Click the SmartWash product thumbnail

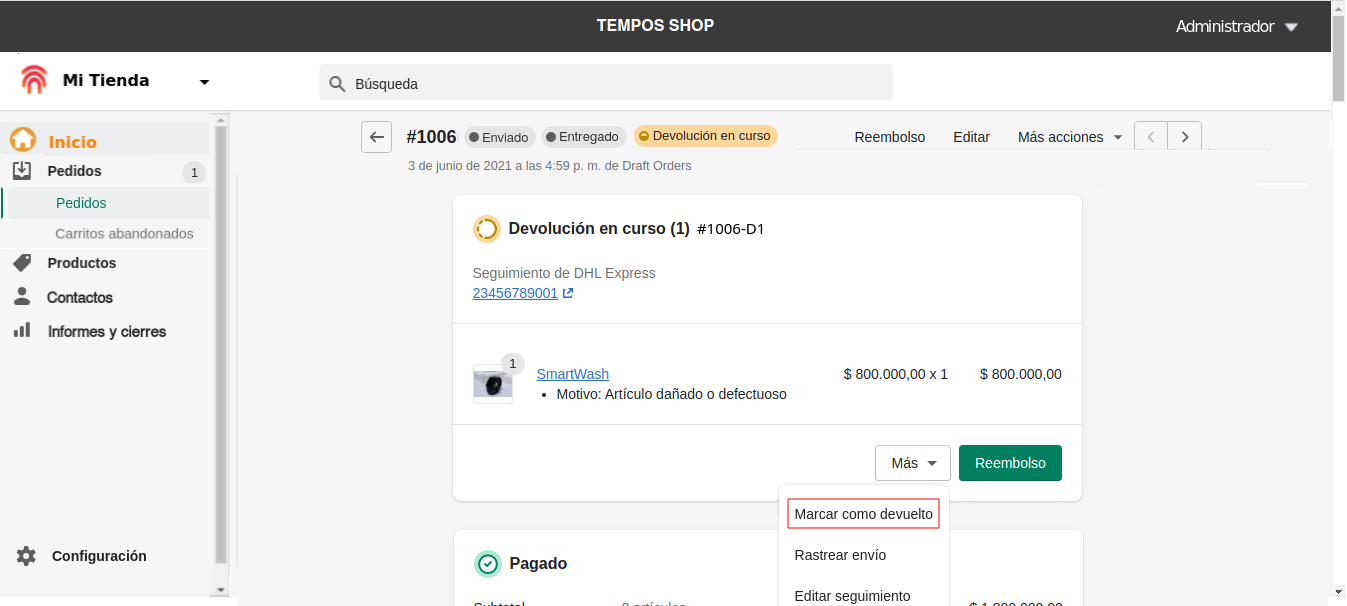492,384
